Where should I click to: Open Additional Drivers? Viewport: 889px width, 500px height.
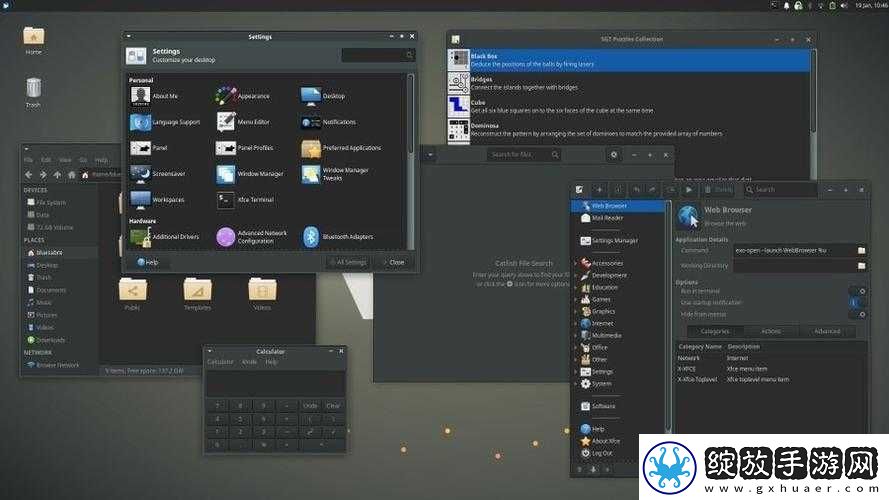tap(164, 236)
